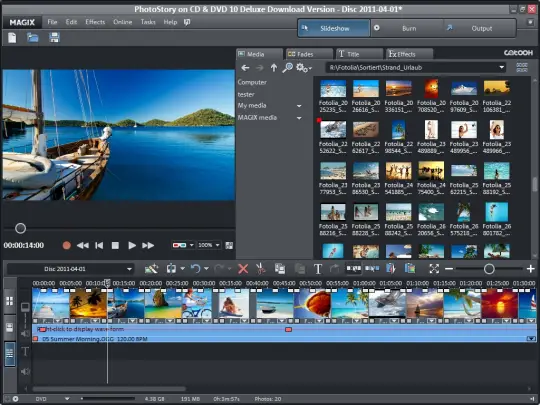Open the Effects tab
The width and height of the screenshot is (540, 405).
tap(409, 54)
